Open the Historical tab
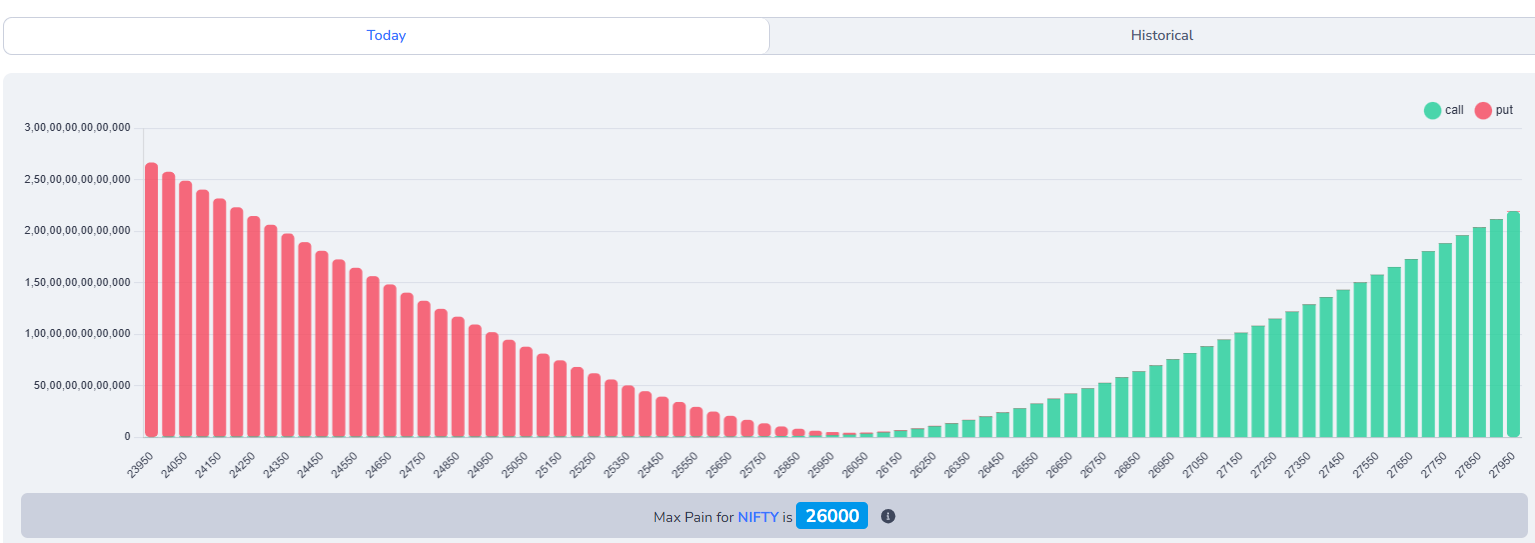This screenshot has width=1535, height=543. coord(1161,35)
